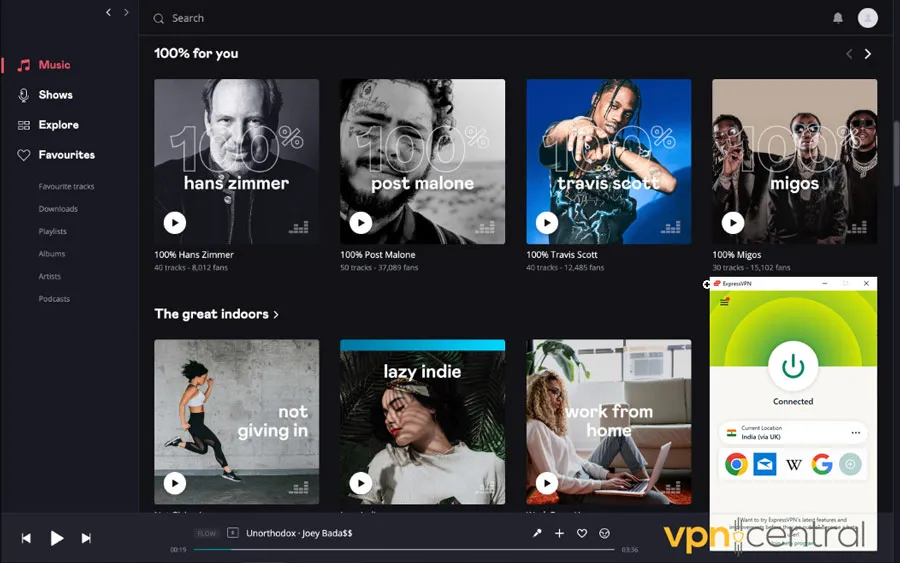Click the FLOW badge in player
The height and width of the screenshot is (563, 900).
207,534
